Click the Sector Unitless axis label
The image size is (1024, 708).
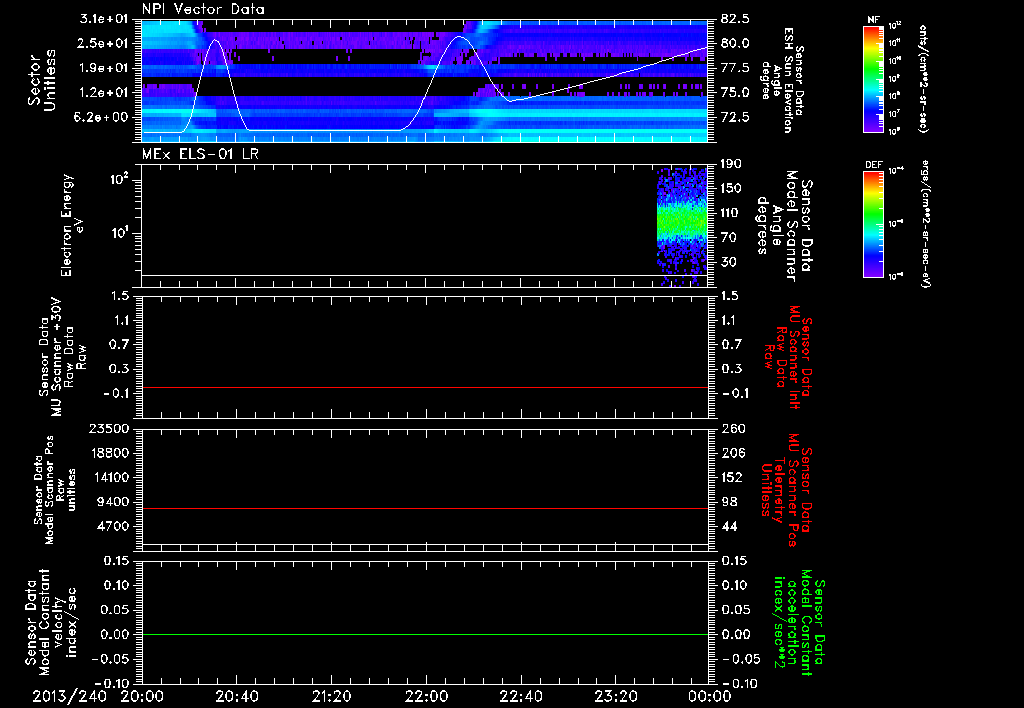(41, 80)
